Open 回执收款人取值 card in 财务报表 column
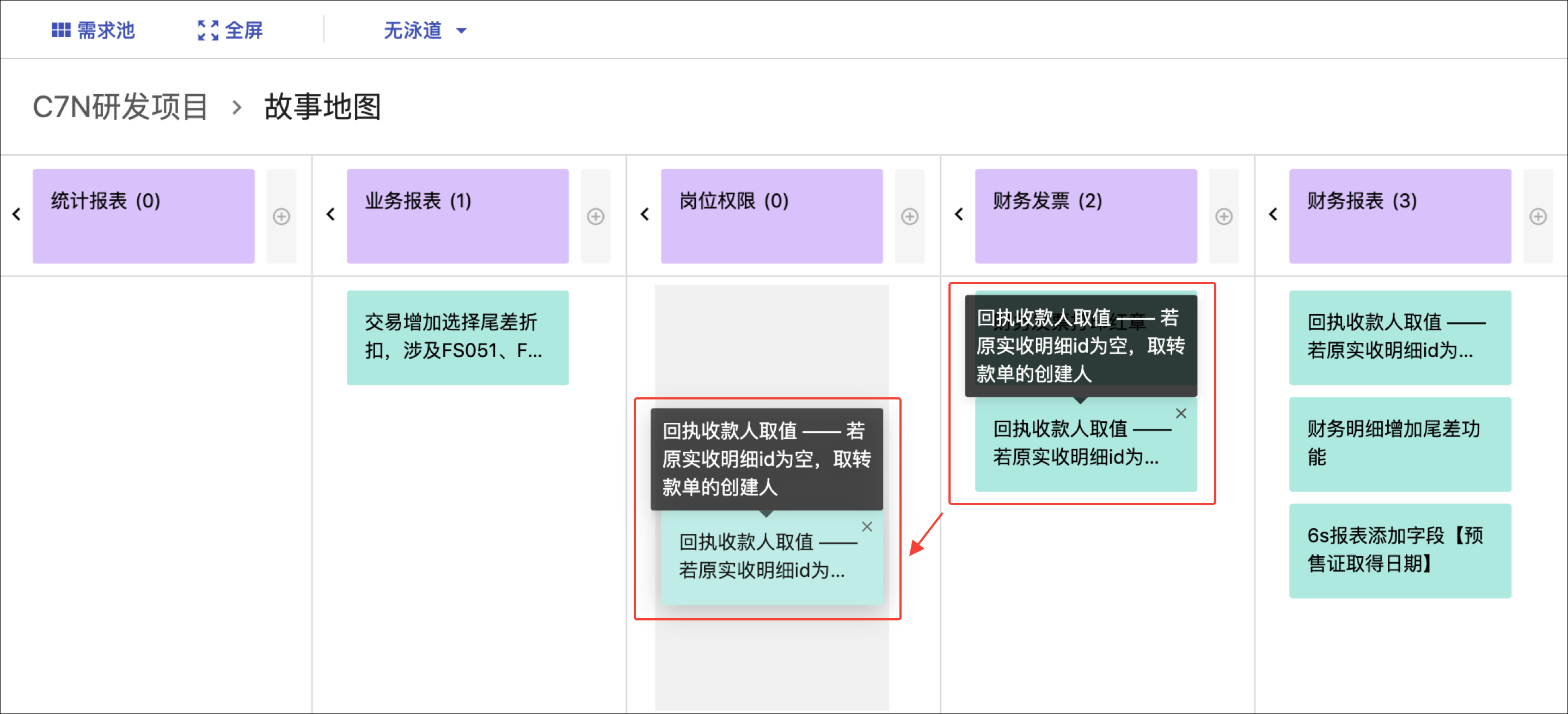 click(1400, 337)
